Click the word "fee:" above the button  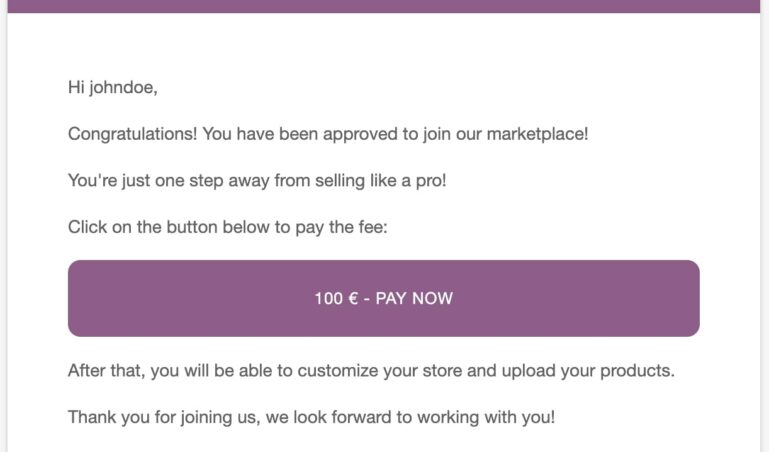point(370,227)
